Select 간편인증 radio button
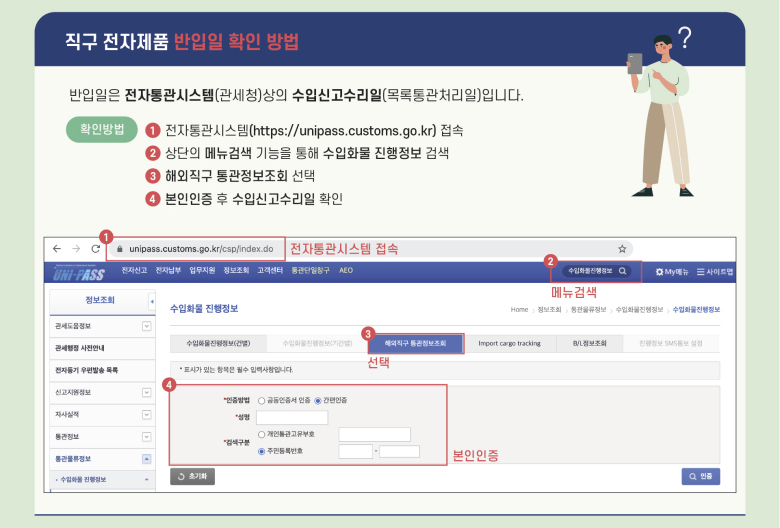Image resolution: width=780 pixels, height=528 pixels. [318, 401]
